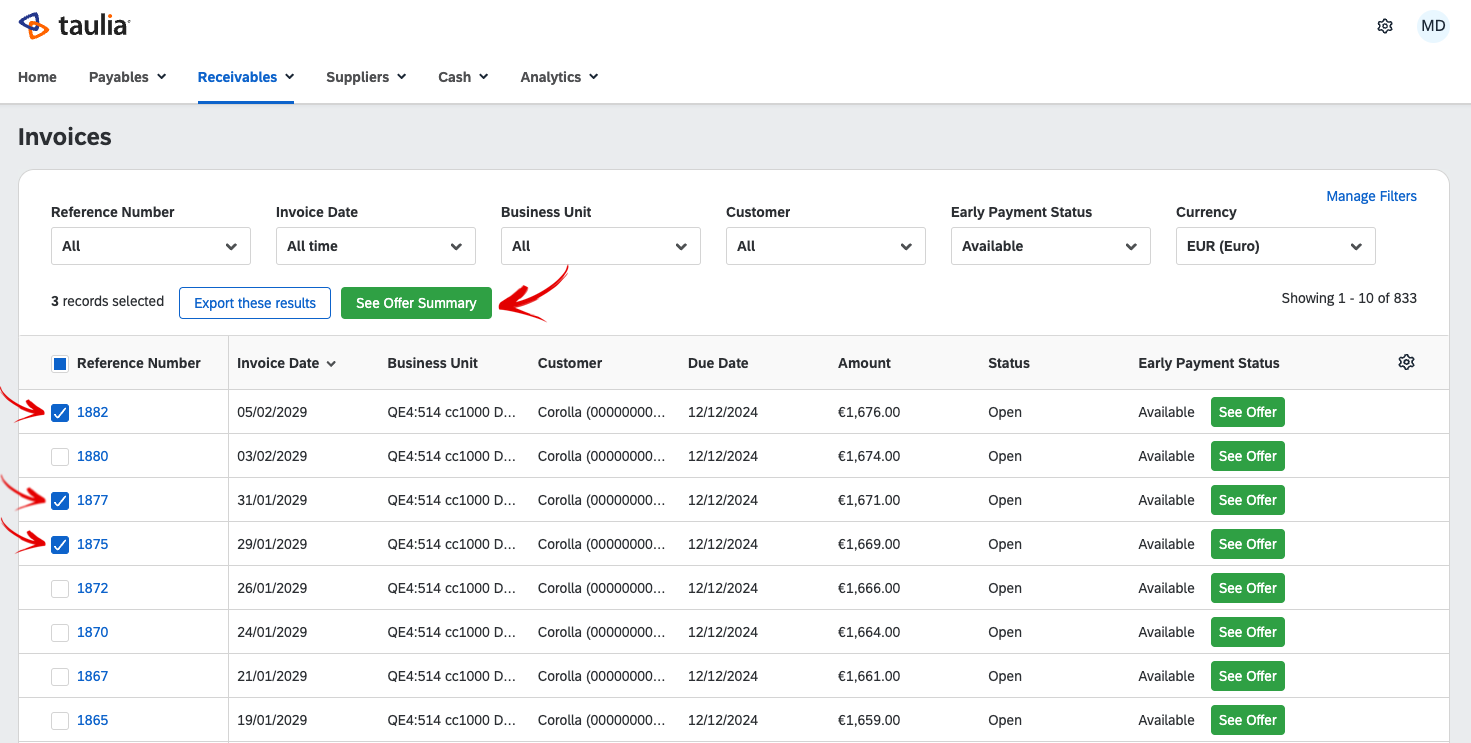Check the checkbox for invoice 1872
This screenshot has width=1471, height=743.
coord(60,589)
